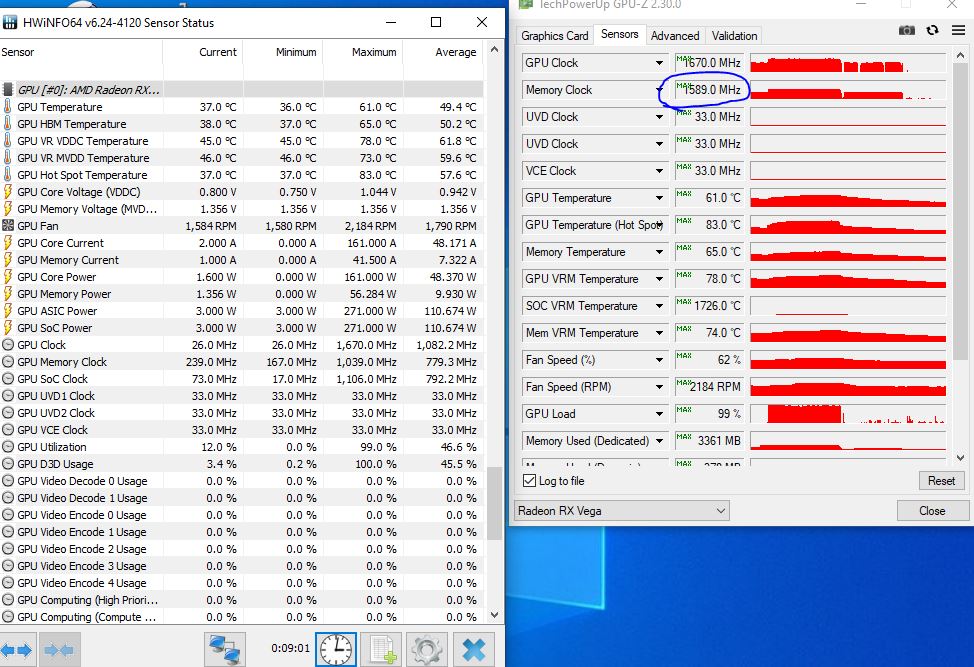Viewport: 974px width, 667px height.
Task: Click HWiNFO expand arrows icon
Action: coord(17,650)
